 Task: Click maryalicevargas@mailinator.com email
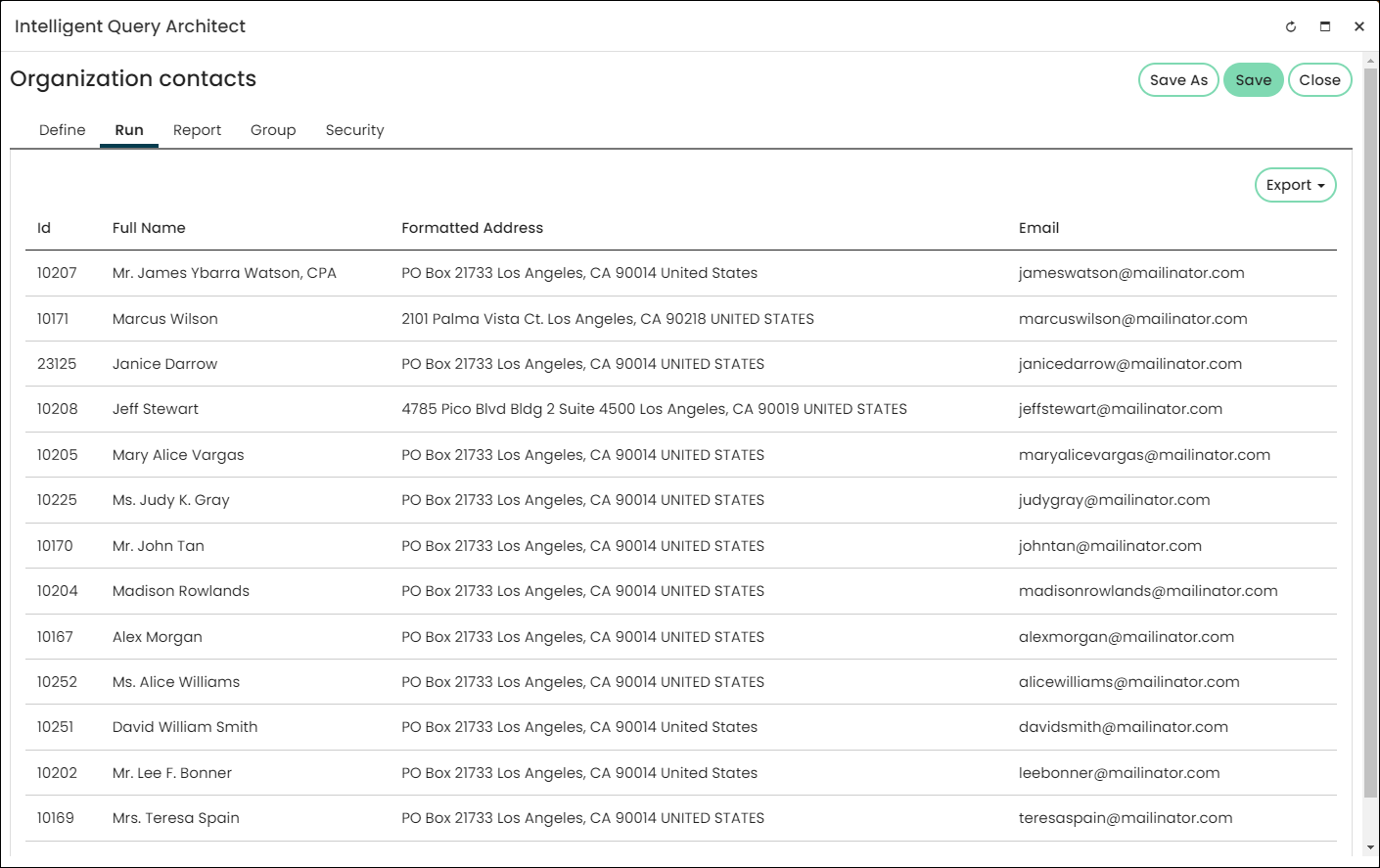[1144, 455]
